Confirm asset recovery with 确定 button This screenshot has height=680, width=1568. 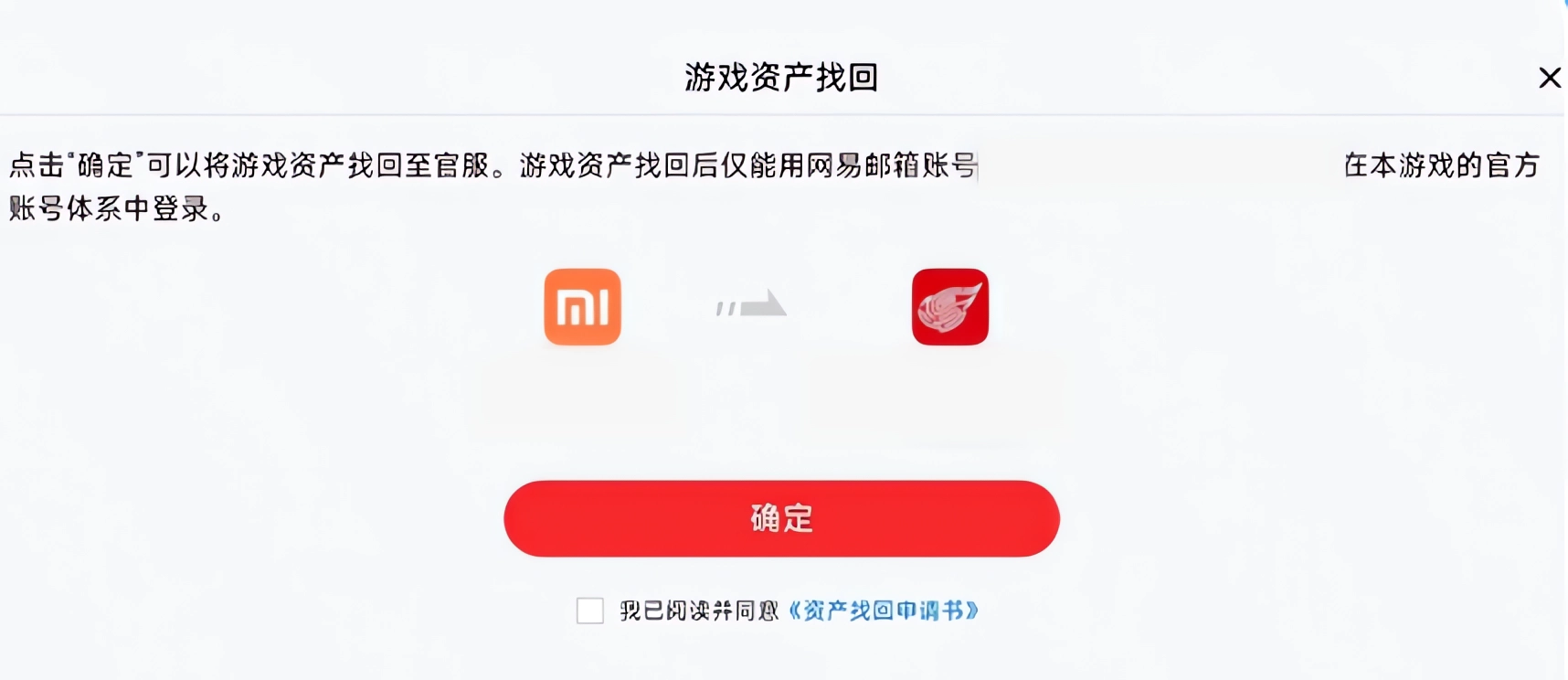point(781,518)
